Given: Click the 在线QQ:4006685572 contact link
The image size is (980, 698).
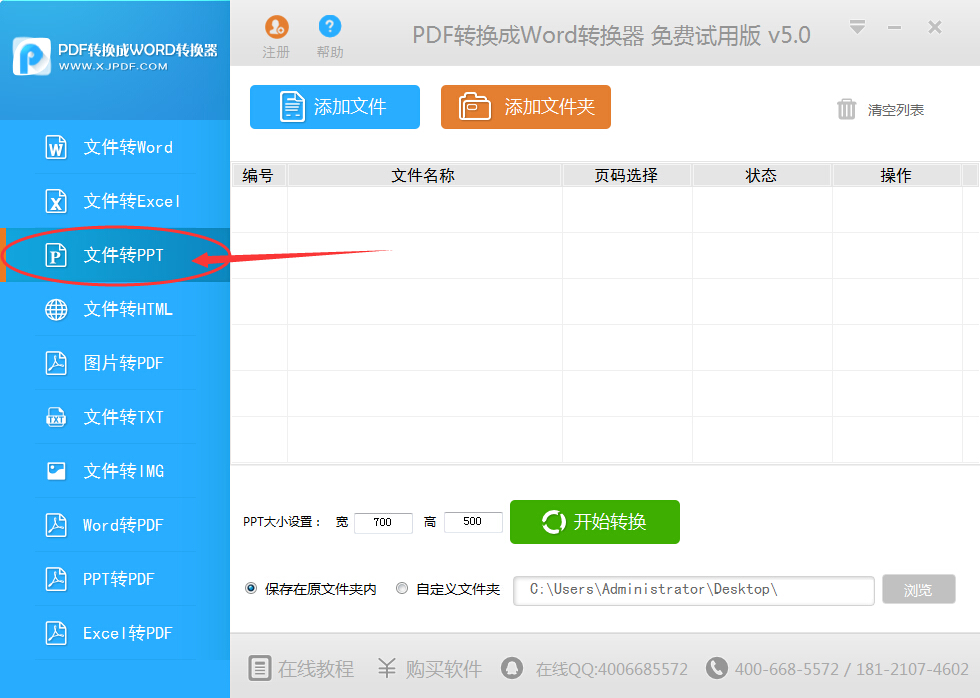Looking at the screenshot, I should (612, 669).
